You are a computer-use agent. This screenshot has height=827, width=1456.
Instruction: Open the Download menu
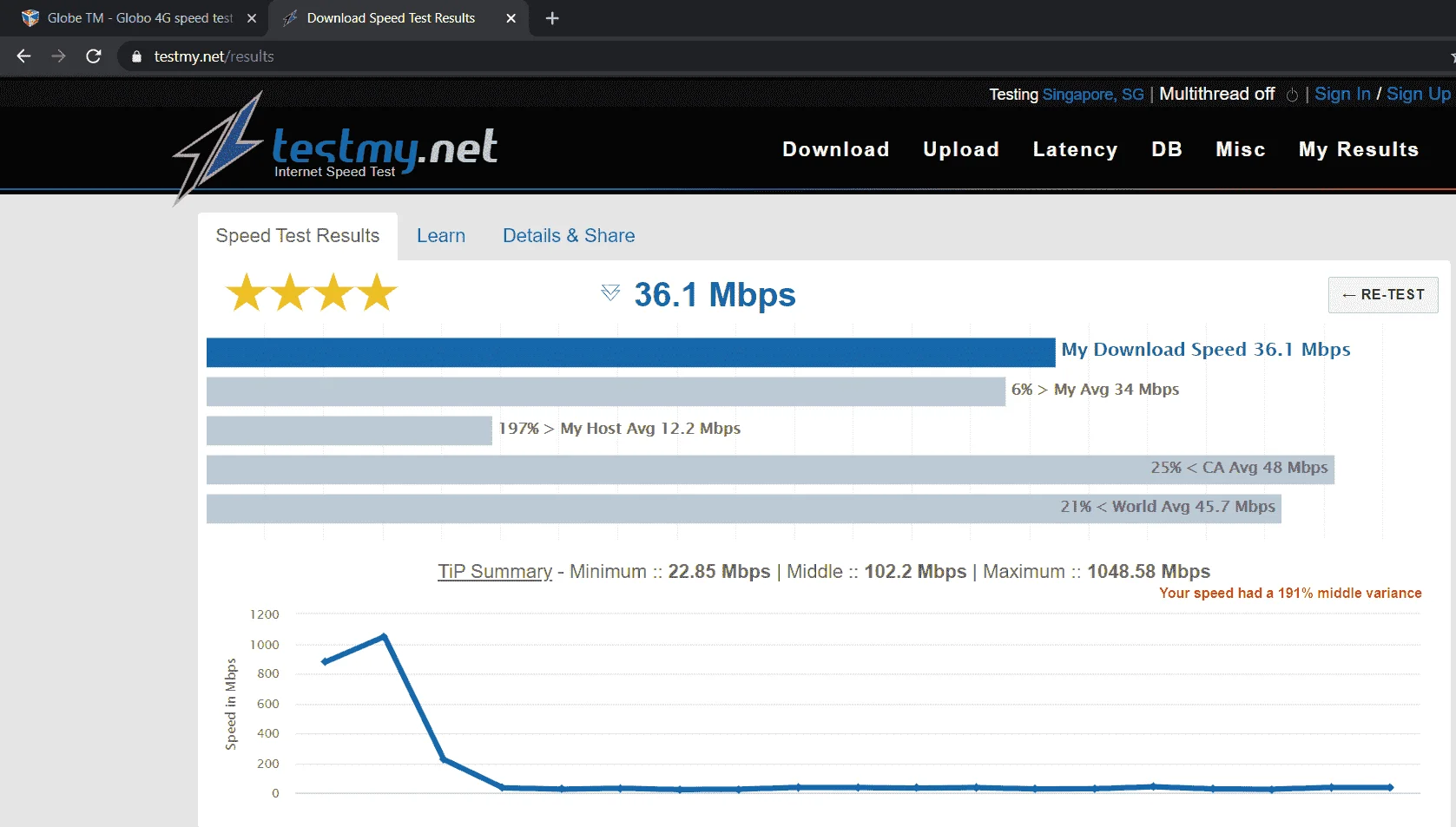pos(836,149)
